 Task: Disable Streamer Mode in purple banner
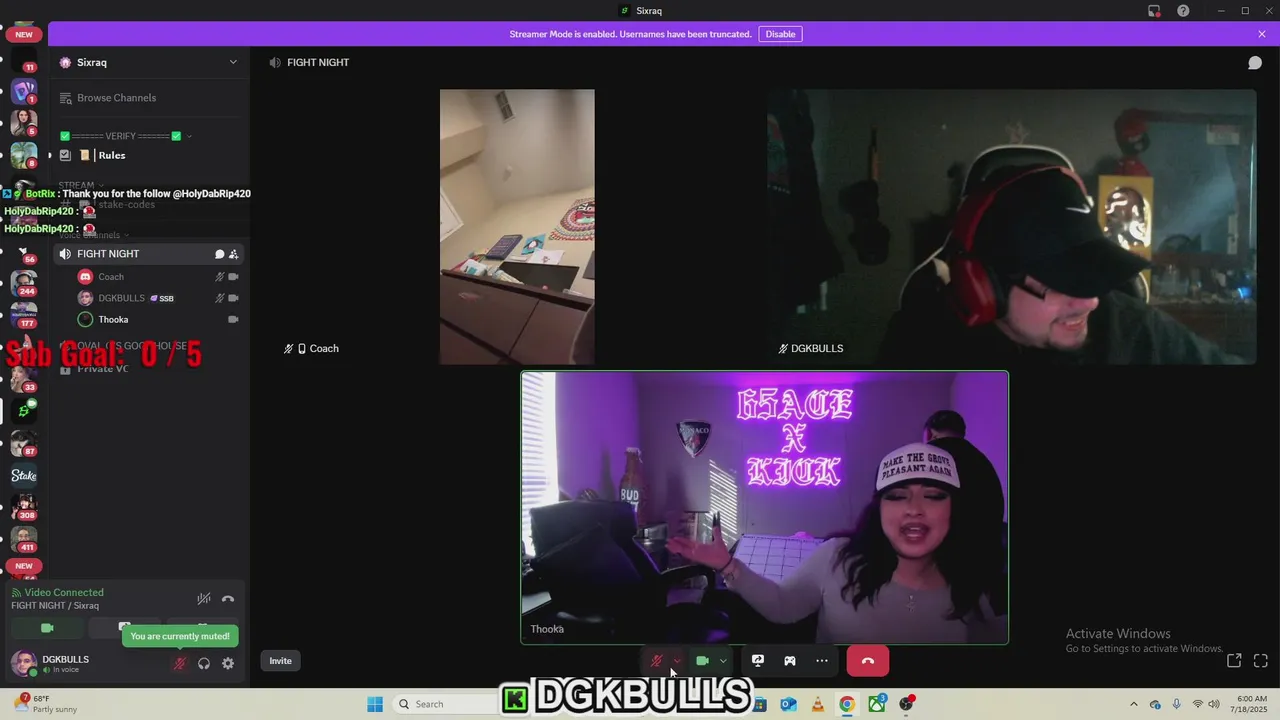pyautogui.click(x=780, y=34)
